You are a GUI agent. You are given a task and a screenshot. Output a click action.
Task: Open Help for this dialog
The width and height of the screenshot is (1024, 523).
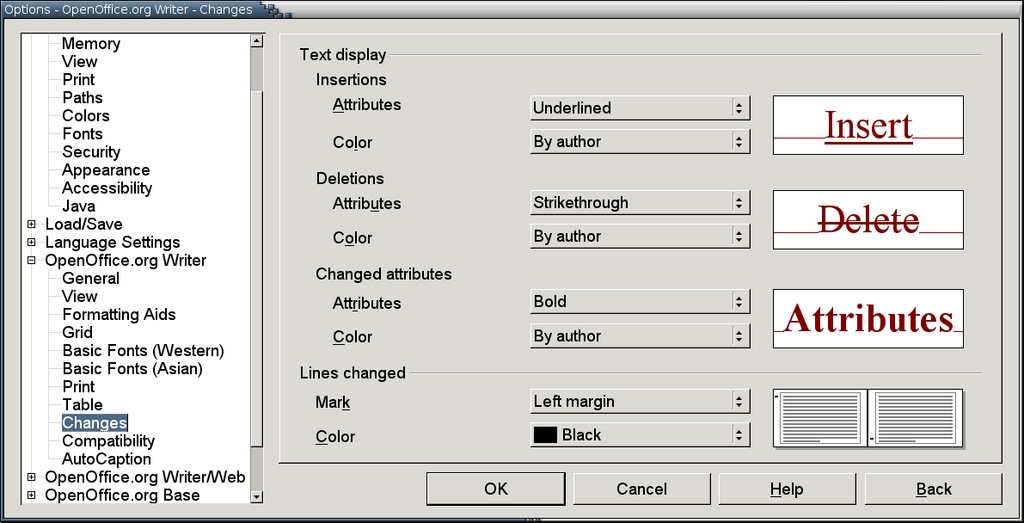787,489
